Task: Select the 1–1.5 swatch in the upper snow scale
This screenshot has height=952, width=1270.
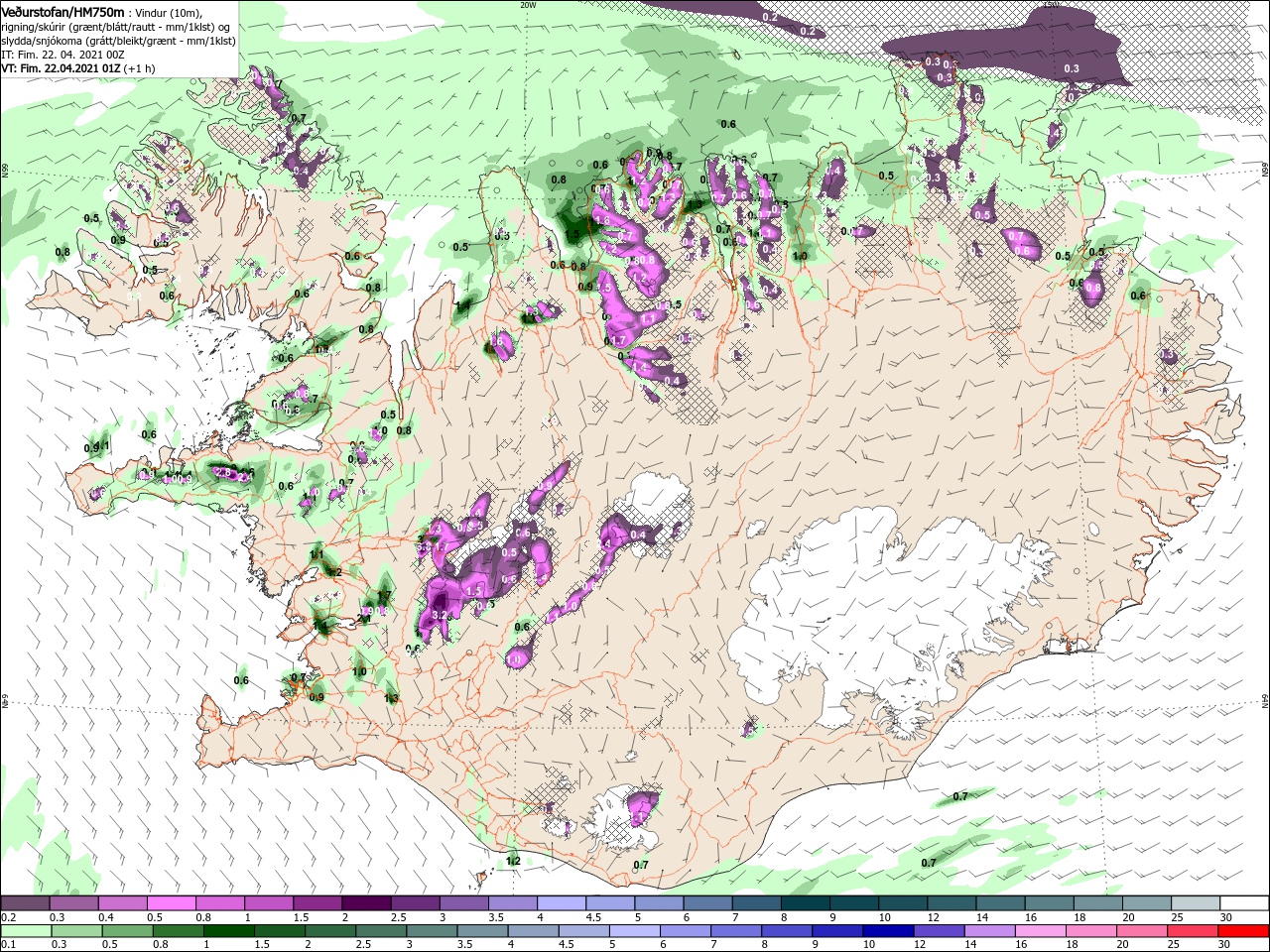Action: [268, 903]
